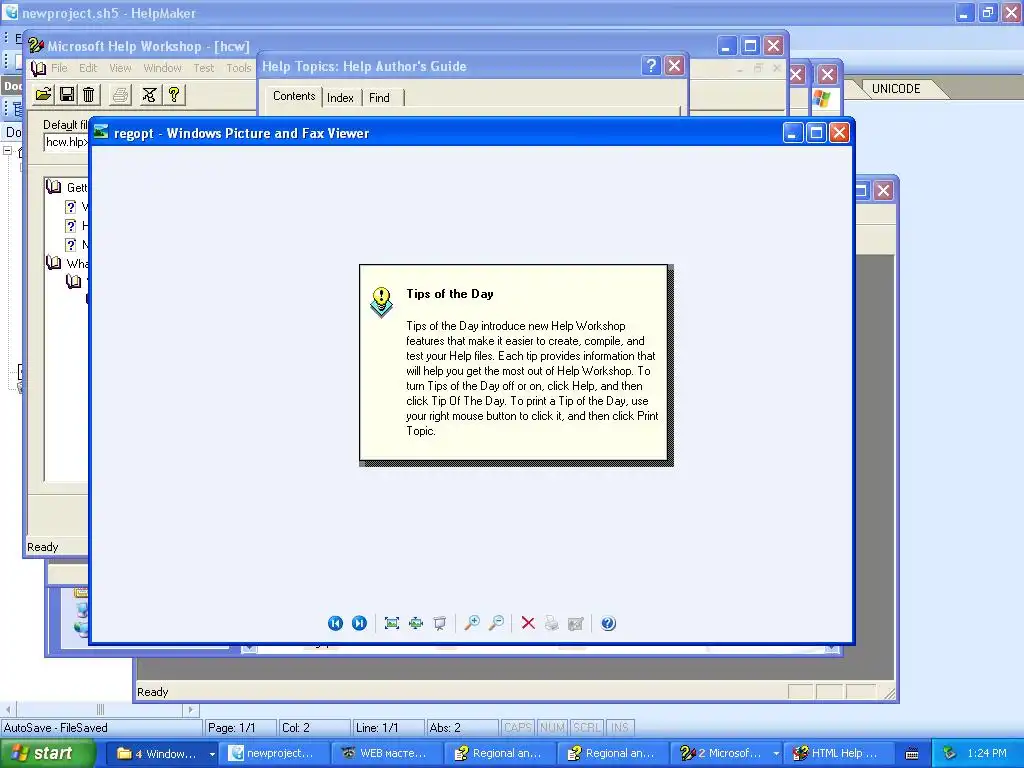
Task: Click the SCRL indicator in status bar
Action: (586, 727)
